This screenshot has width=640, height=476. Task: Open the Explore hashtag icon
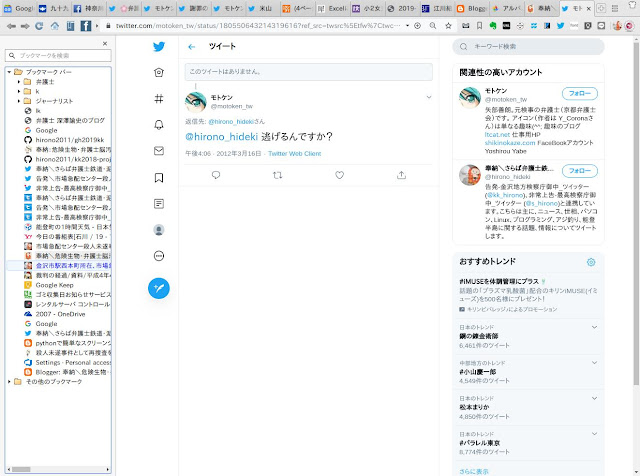[x=159, y=98]
